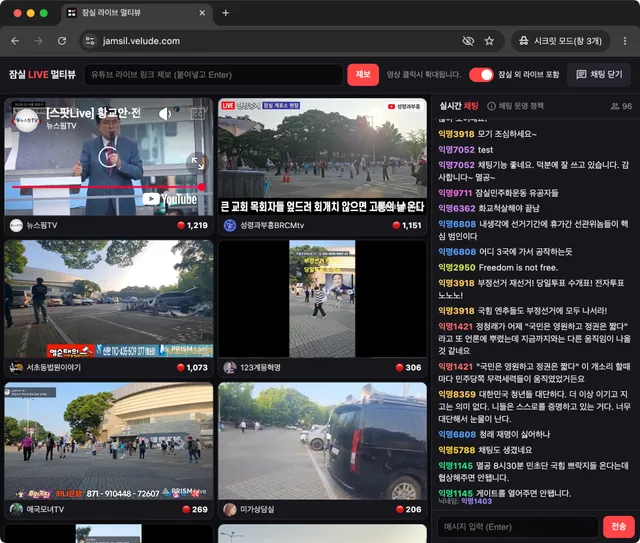Image resolution: width=640 pixels, height=543 pixels.
Task: Click the 실시간 채팅 header title
Action: pyautogui.click(x=459, y=106)
